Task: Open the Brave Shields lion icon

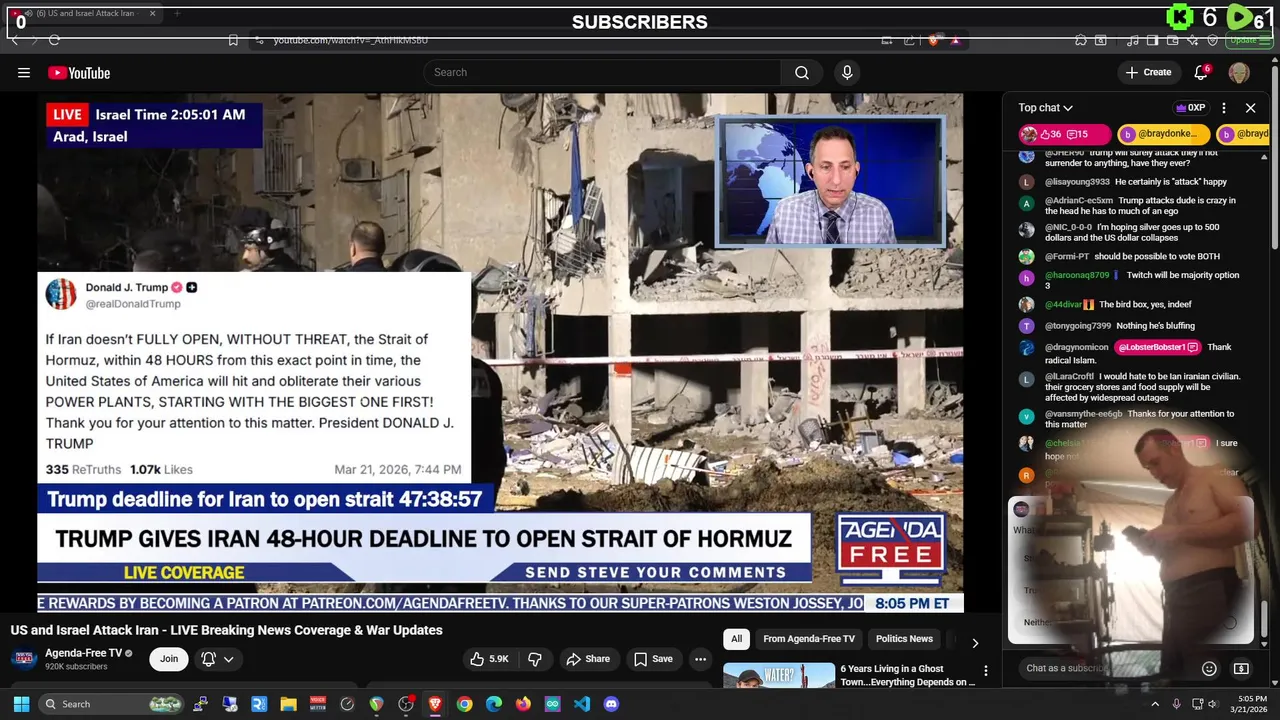Action: click(934, 40)
